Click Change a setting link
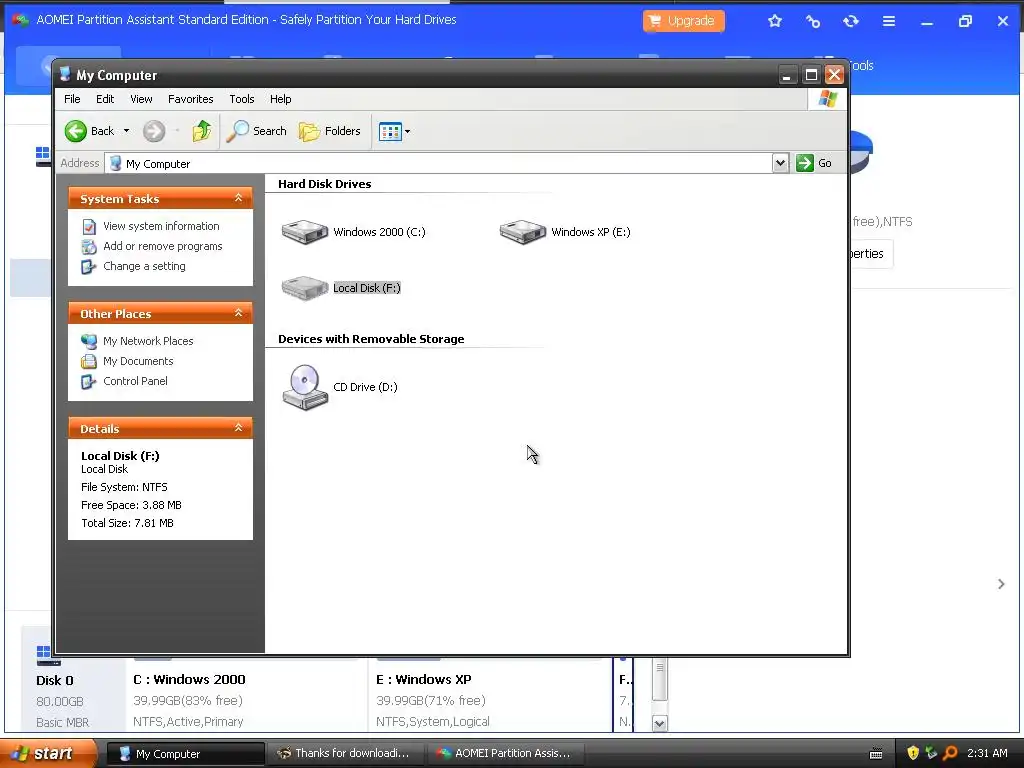The image size is (1024, 768). point(144,266)
